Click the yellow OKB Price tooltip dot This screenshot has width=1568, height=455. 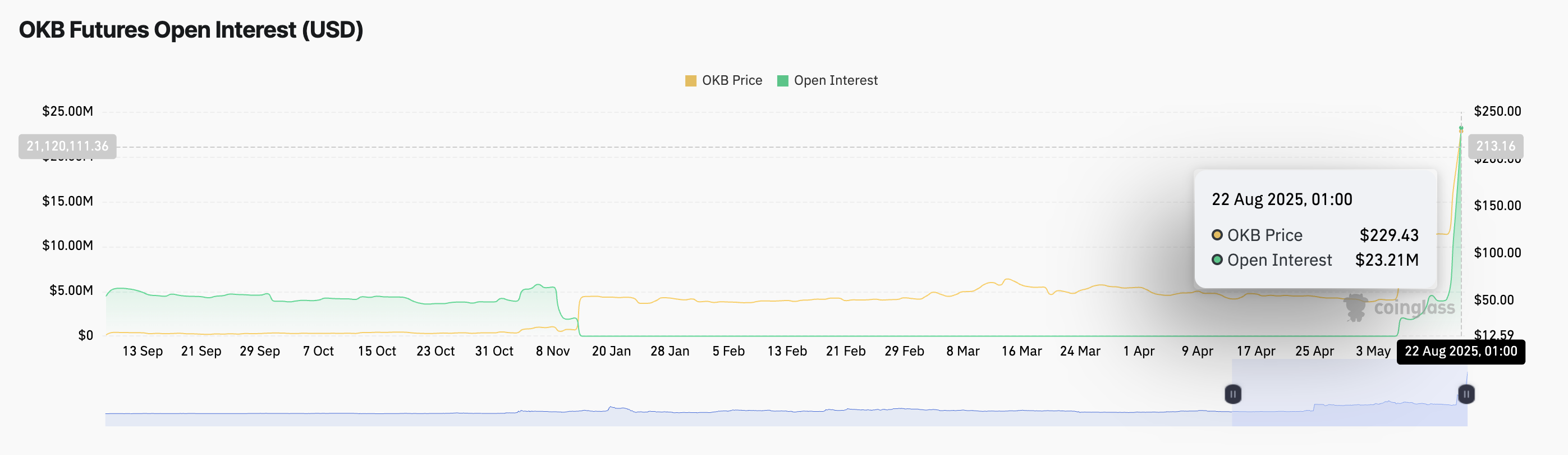(x=1217, y=235)
